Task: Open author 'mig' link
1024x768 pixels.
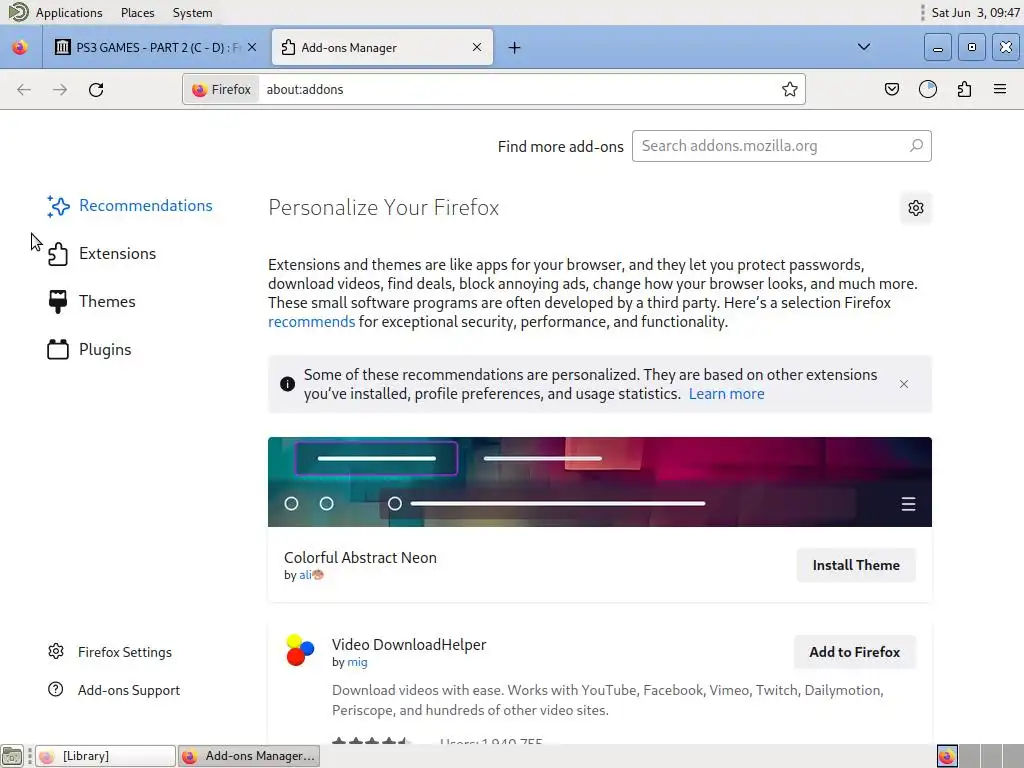Action: [357, 662]
